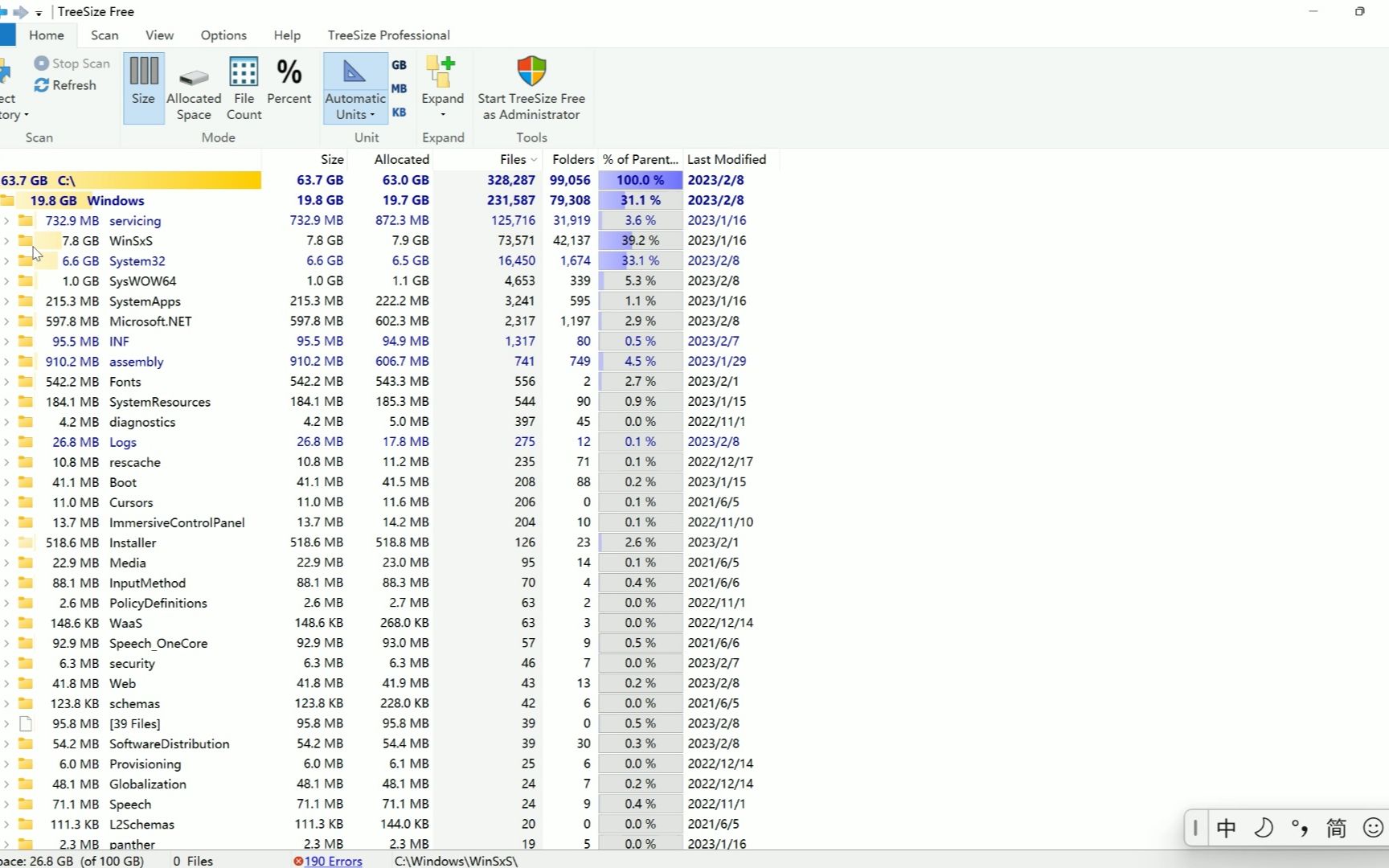Click the C:\ 100.0 % percent bar
1389x868 pixels.
pyautogui.click(x=641, y=180)
